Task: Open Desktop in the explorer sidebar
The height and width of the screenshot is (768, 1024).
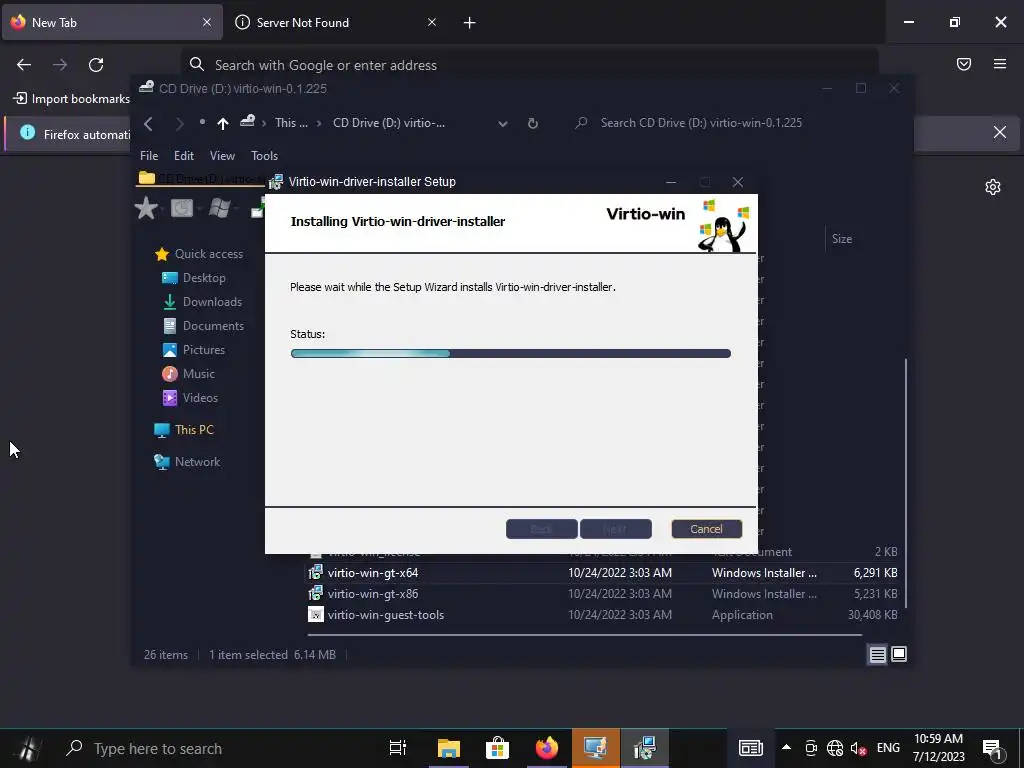Action: point(193,278)
